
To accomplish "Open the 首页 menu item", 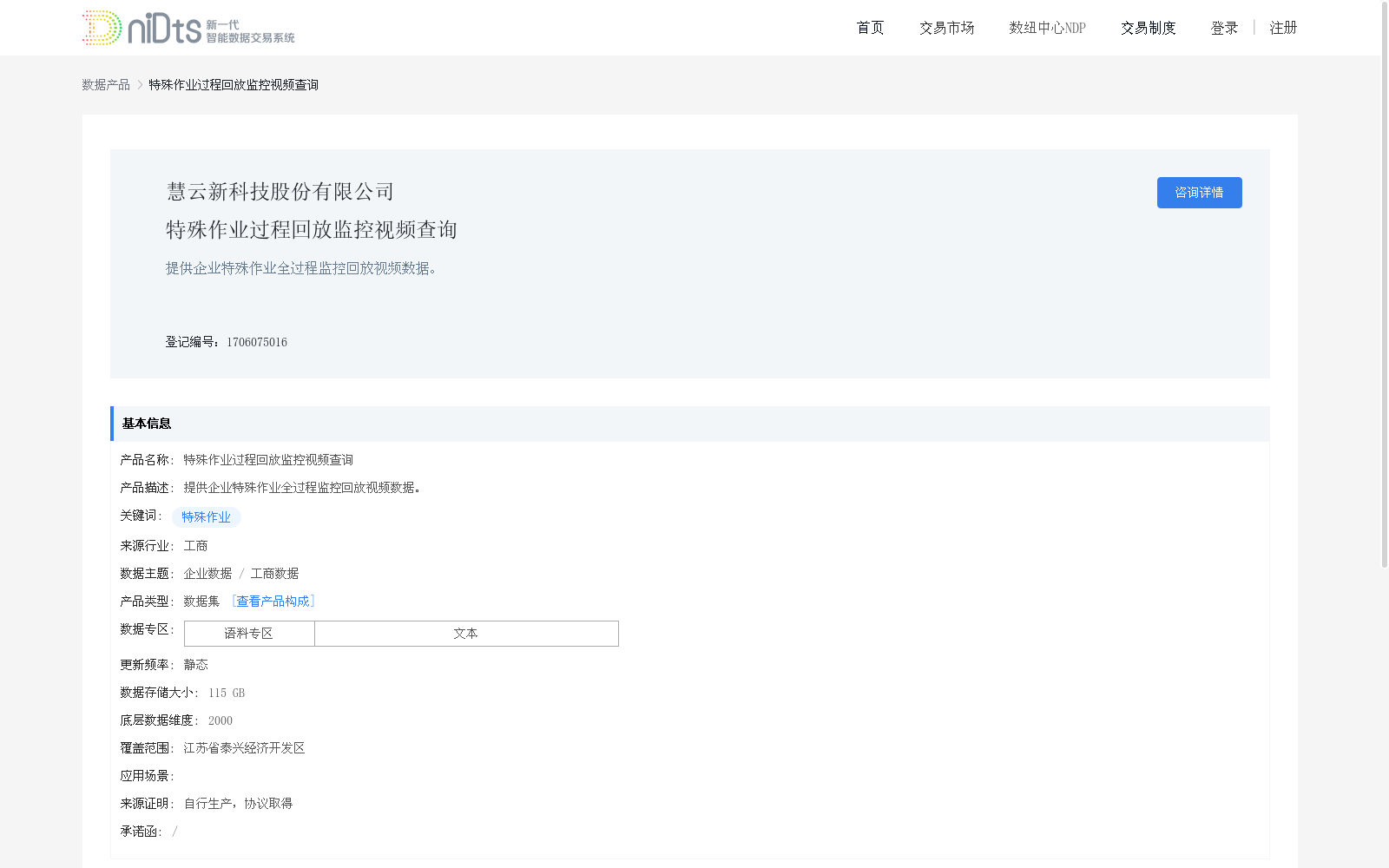I will point(870,28).
